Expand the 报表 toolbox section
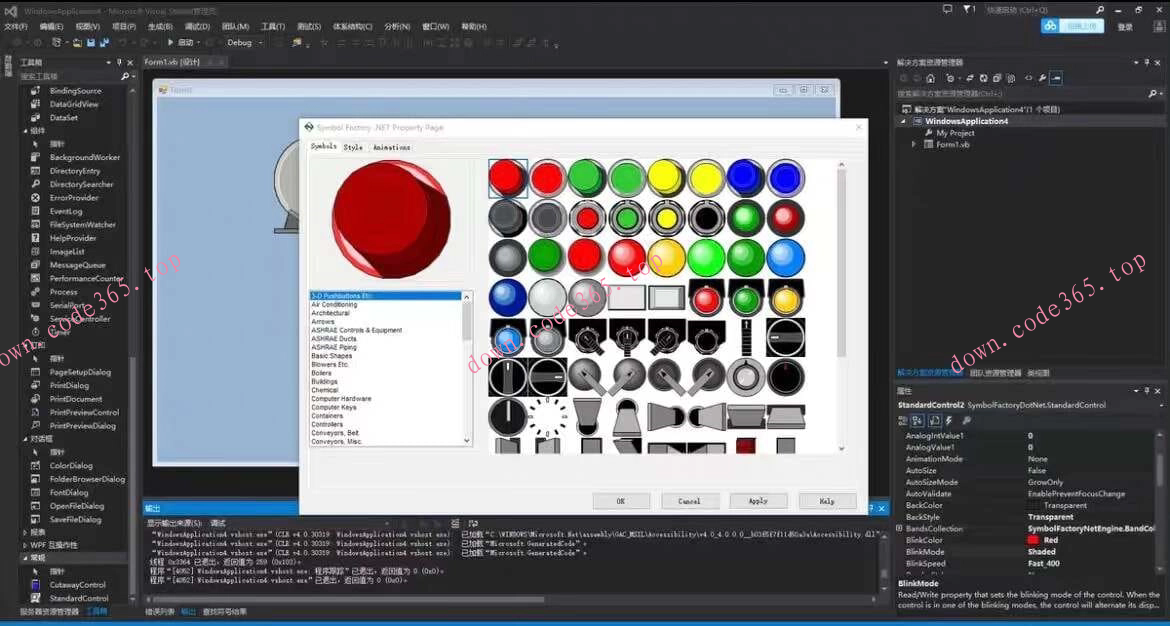Image resolution: width=1170 pixels, height=626 pixels. coord(25,532)
